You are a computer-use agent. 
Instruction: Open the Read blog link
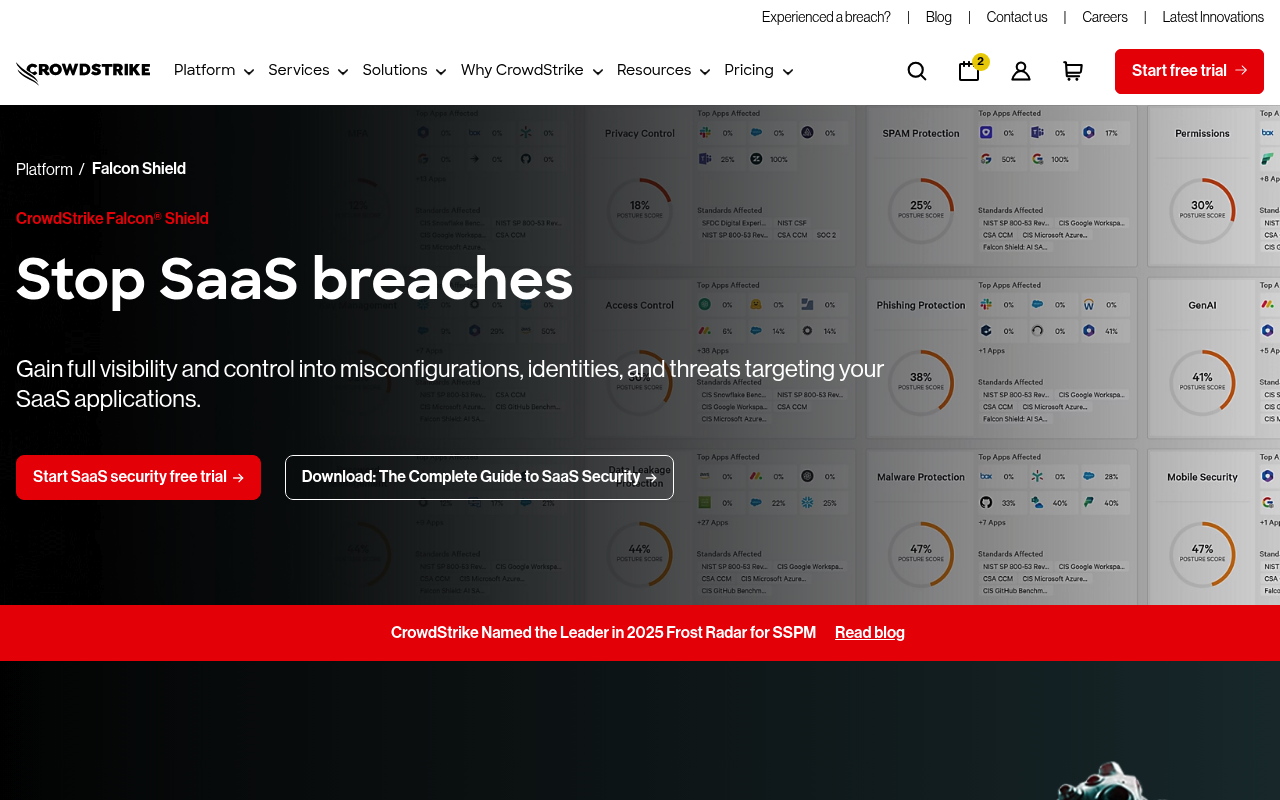coord(869,633)
